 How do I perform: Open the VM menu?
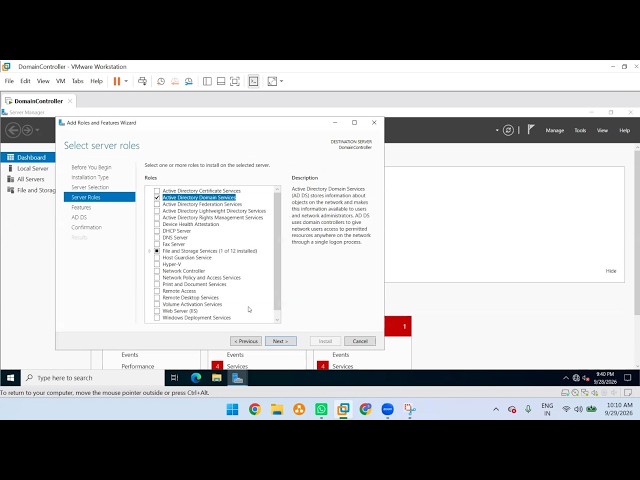60,81
